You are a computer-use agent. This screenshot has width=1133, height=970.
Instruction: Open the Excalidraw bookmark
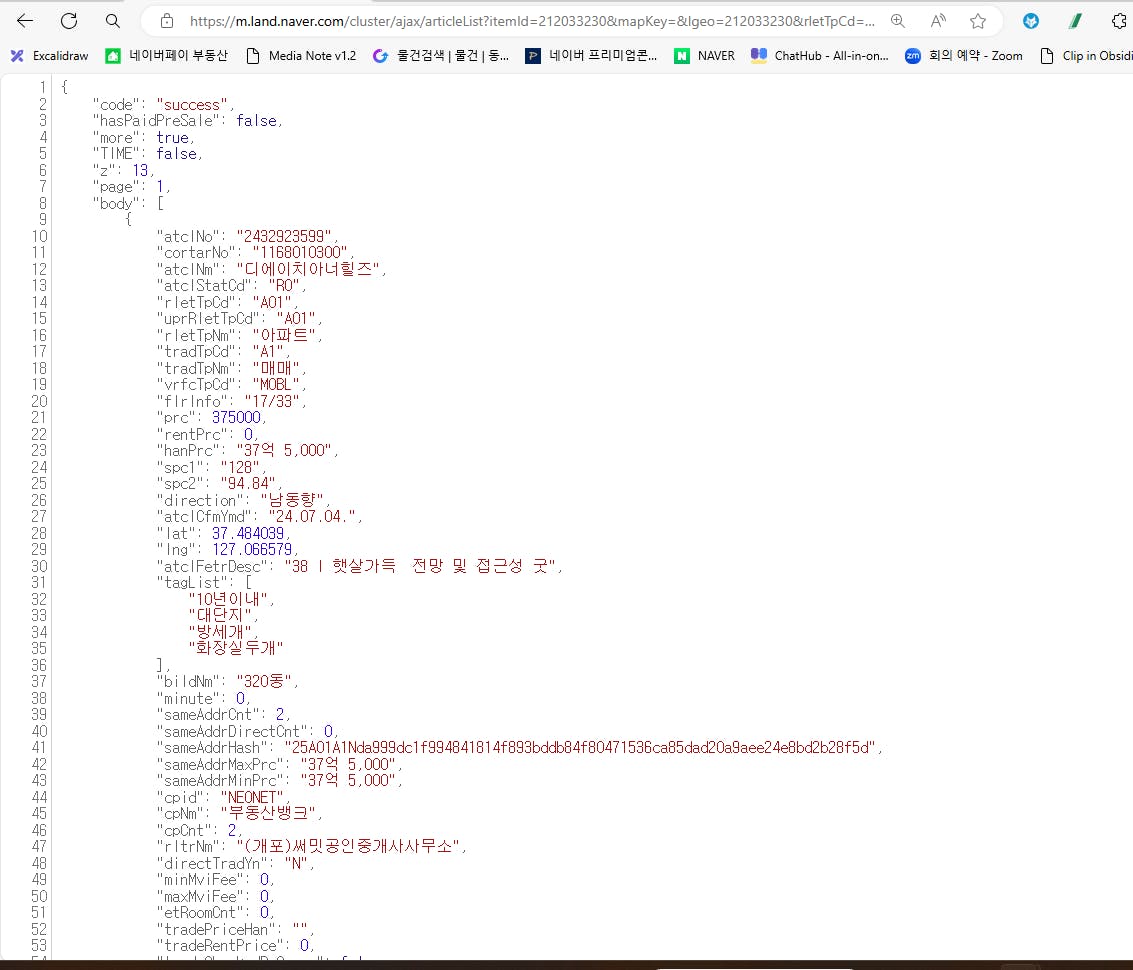pyautogui.click(x=49, y=56)
